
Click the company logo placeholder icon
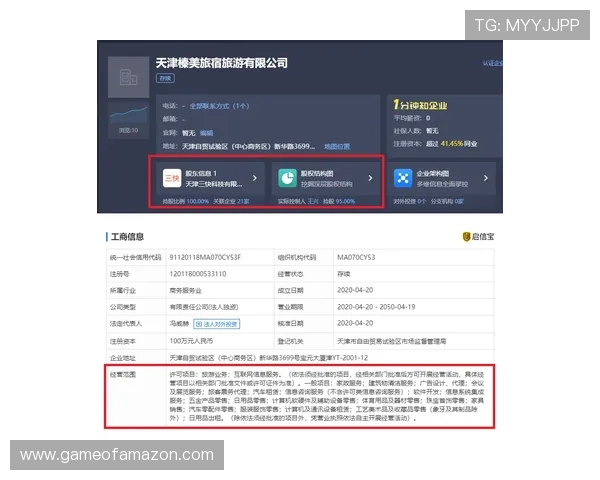(128, 77)
